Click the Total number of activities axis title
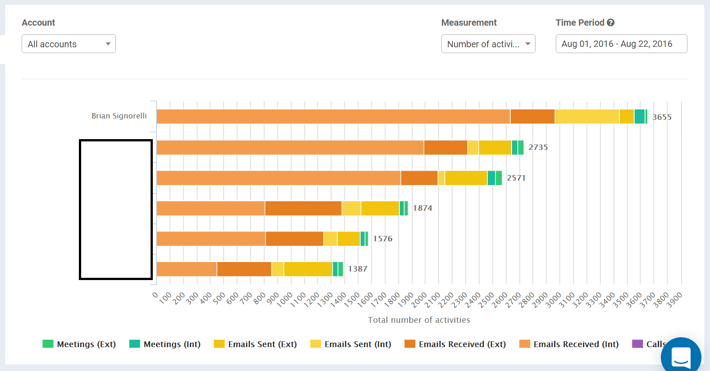 click(419, 320)
